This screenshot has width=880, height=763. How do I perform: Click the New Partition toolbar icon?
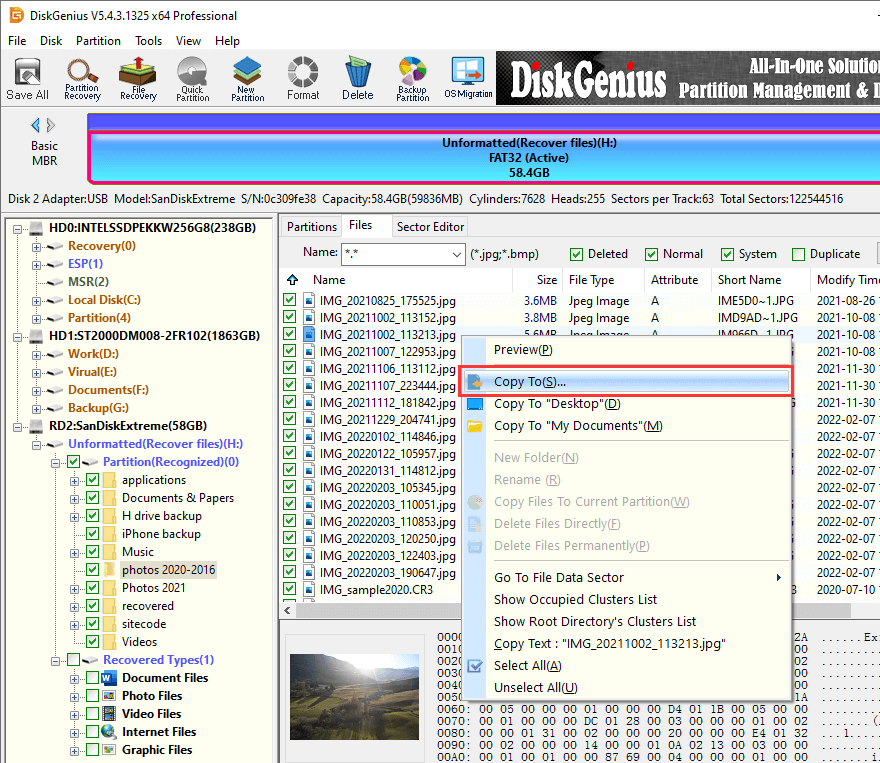coord(248,78)
